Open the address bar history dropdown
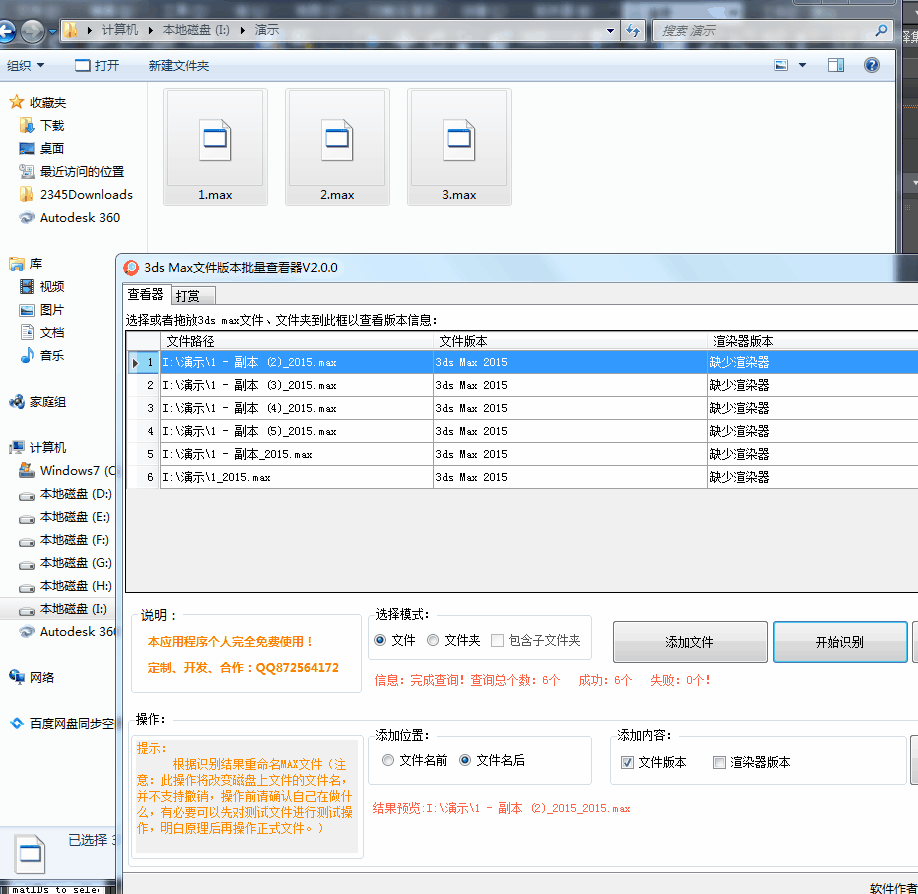 [x=611, y=31]
